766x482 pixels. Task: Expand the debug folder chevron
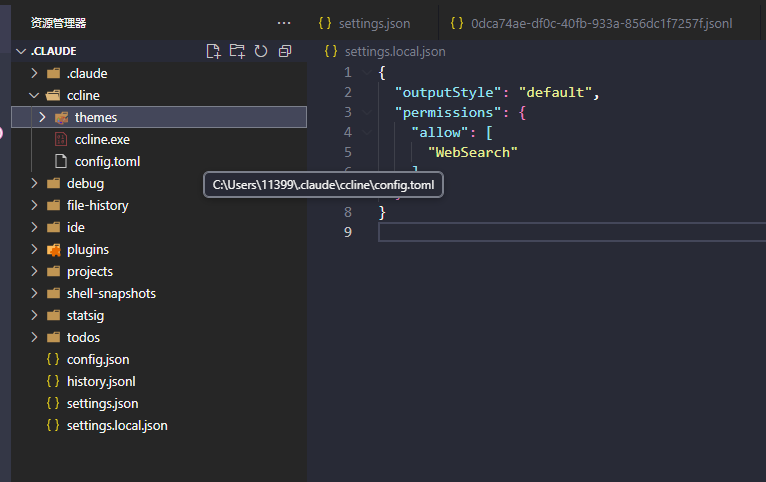point(34,183)
